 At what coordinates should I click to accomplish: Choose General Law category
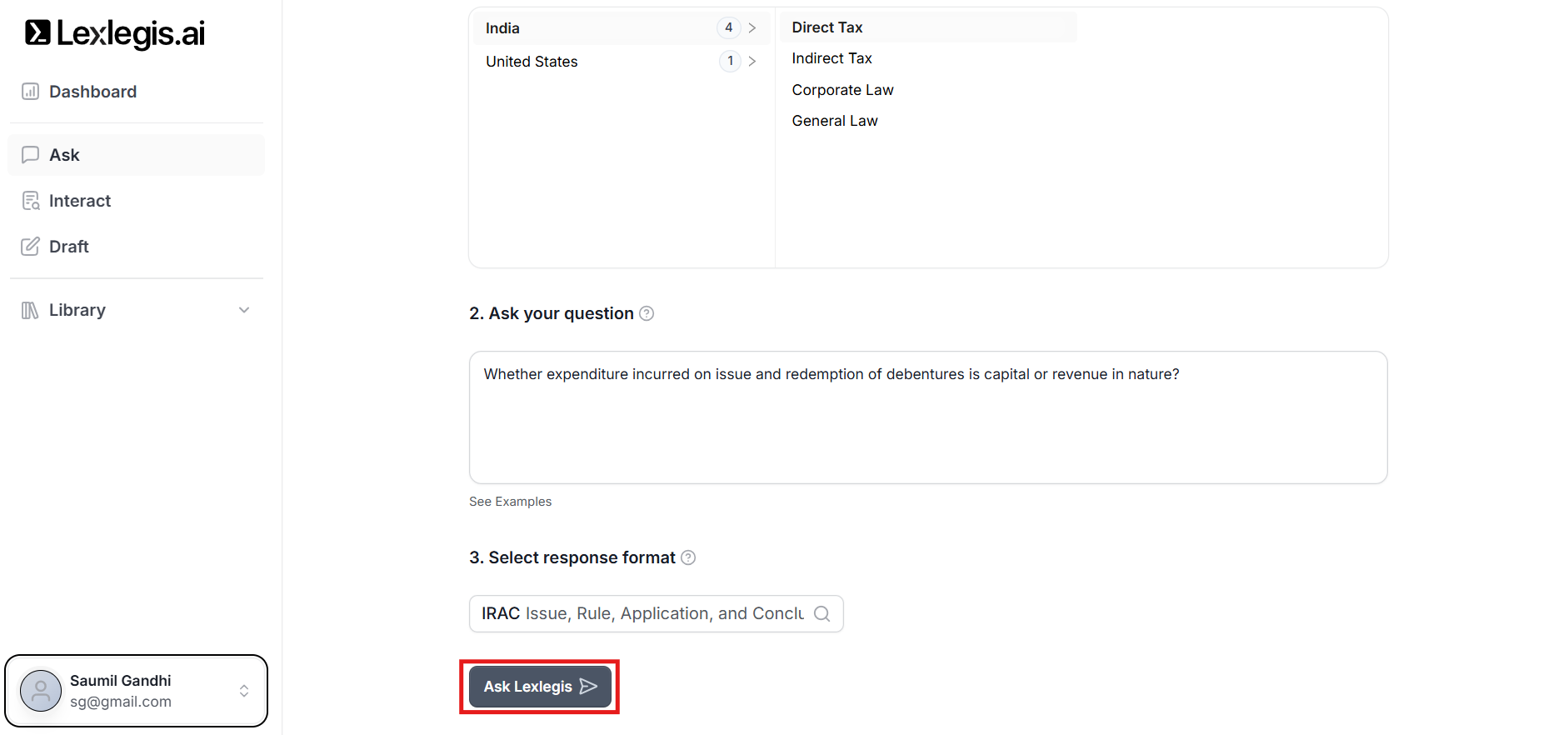pos(835,121)
